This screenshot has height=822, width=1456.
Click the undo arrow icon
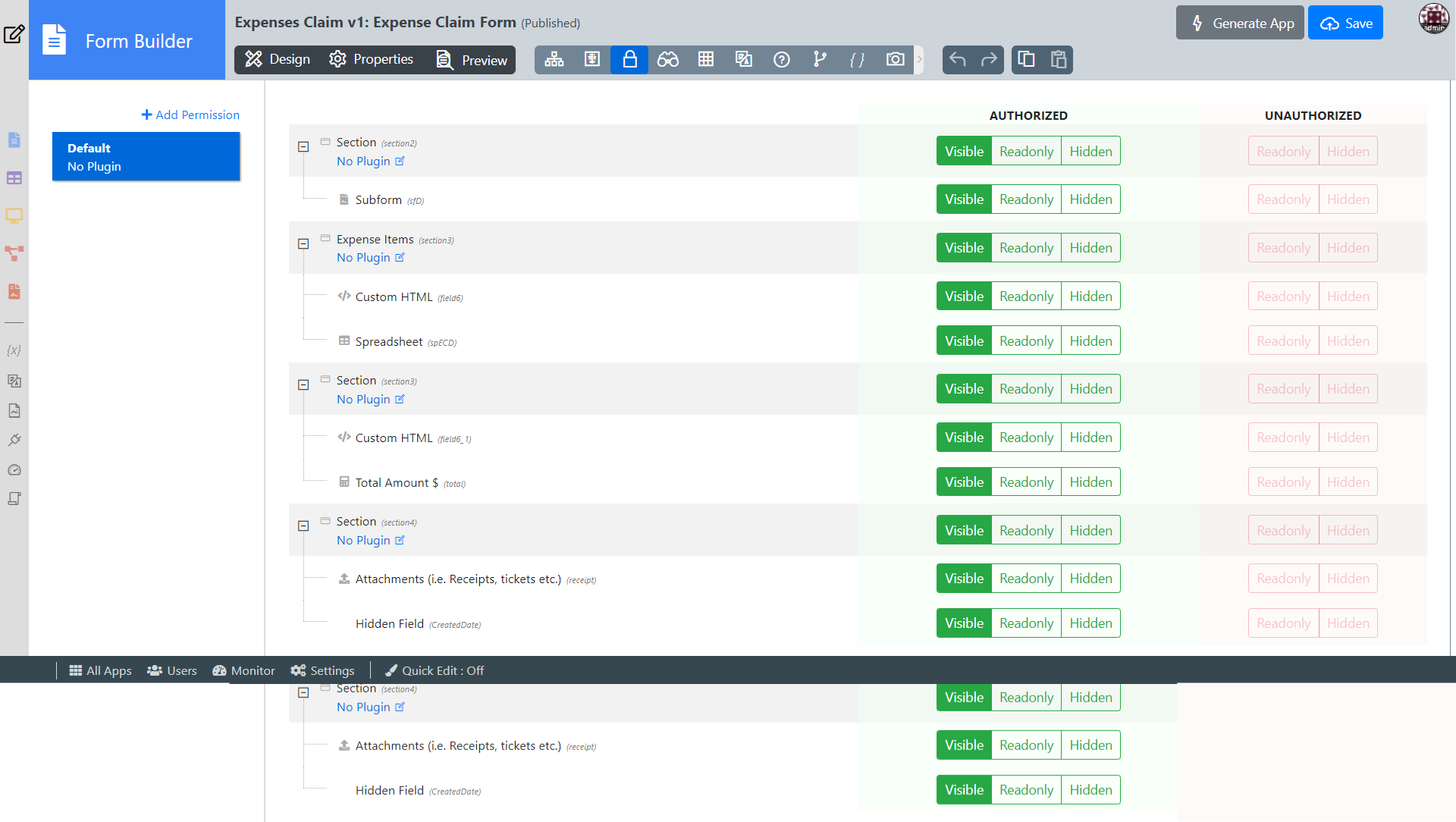tap(958, 59)
